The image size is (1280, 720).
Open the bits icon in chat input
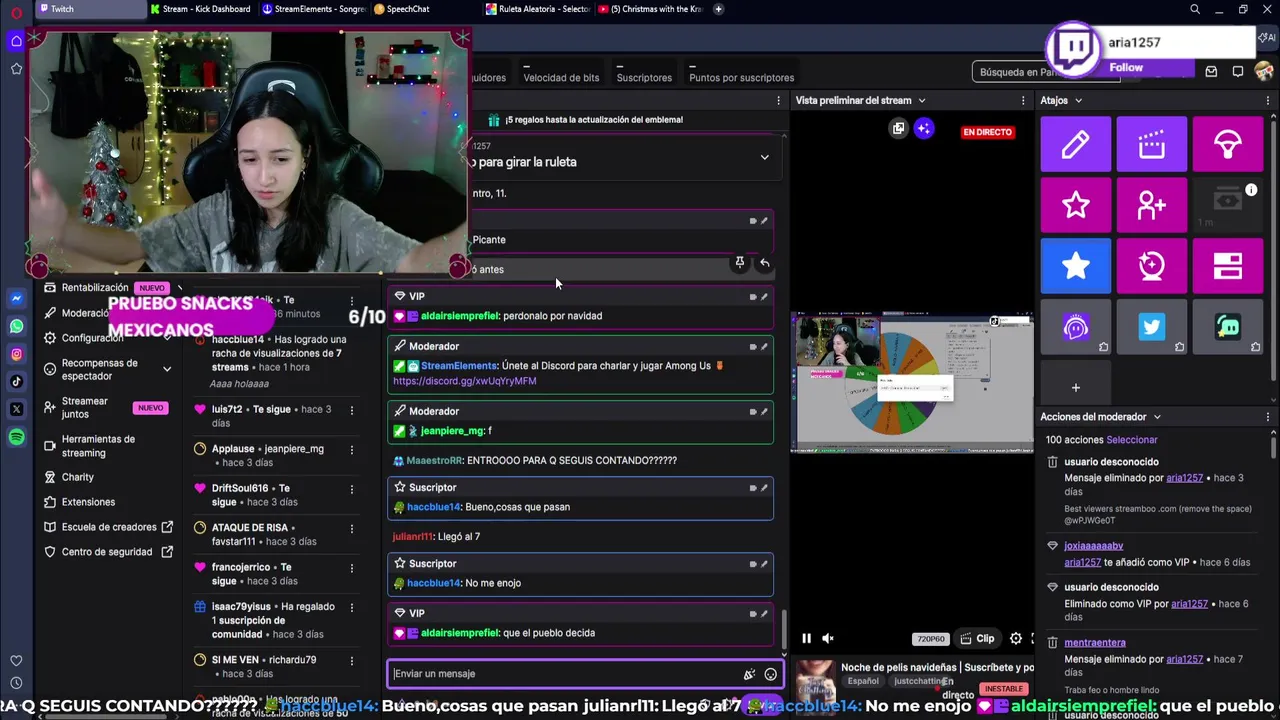749,674
